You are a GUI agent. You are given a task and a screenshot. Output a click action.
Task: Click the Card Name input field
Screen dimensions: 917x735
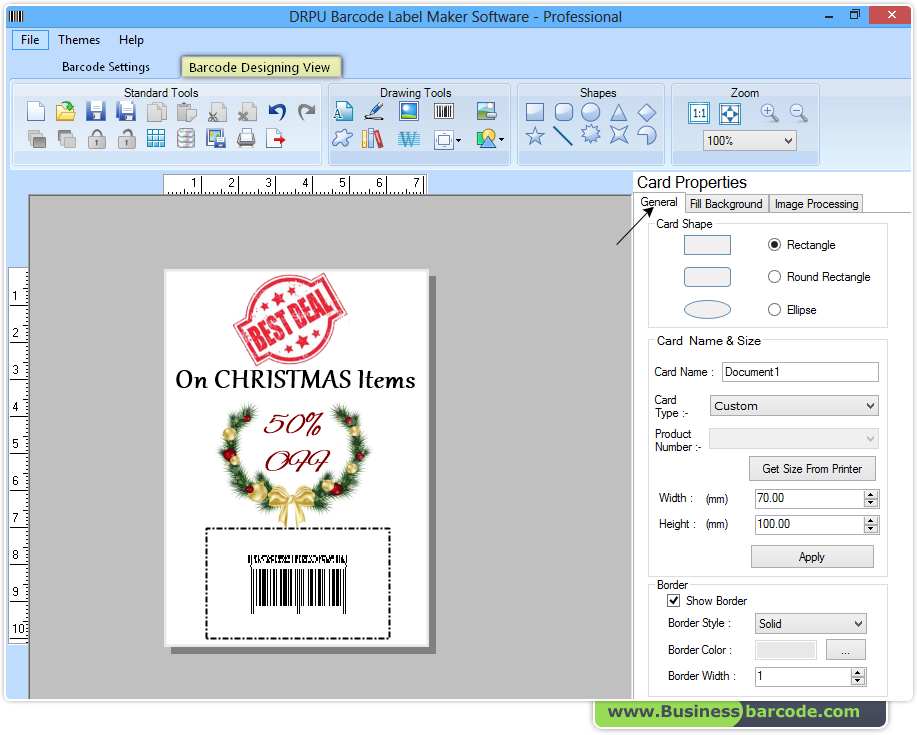click(x=800, y=372)
